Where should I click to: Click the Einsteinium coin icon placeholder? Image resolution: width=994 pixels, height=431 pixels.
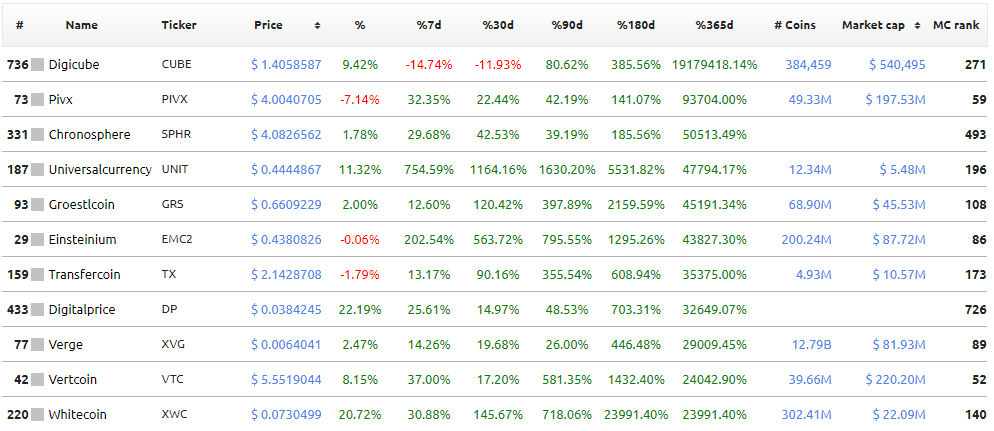[37, 240]
